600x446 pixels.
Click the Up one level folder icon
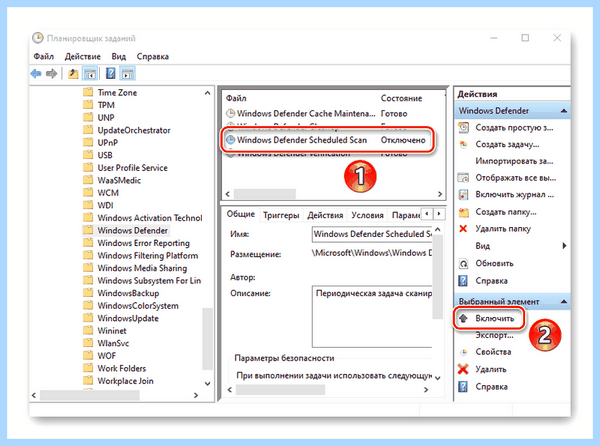73,73
